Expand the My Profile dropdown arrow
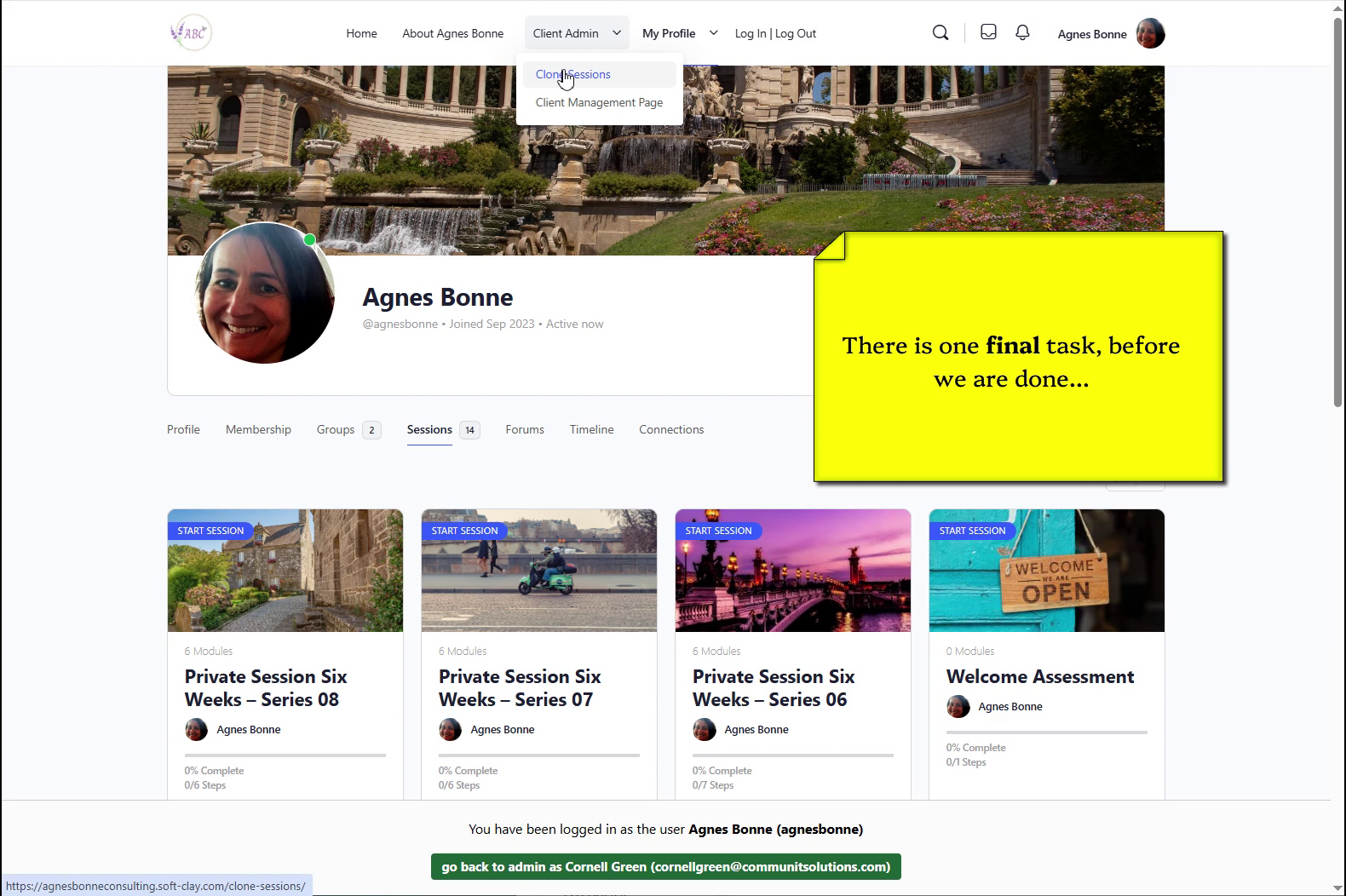This screenshot has height=896, width=1346. (714, 33)
